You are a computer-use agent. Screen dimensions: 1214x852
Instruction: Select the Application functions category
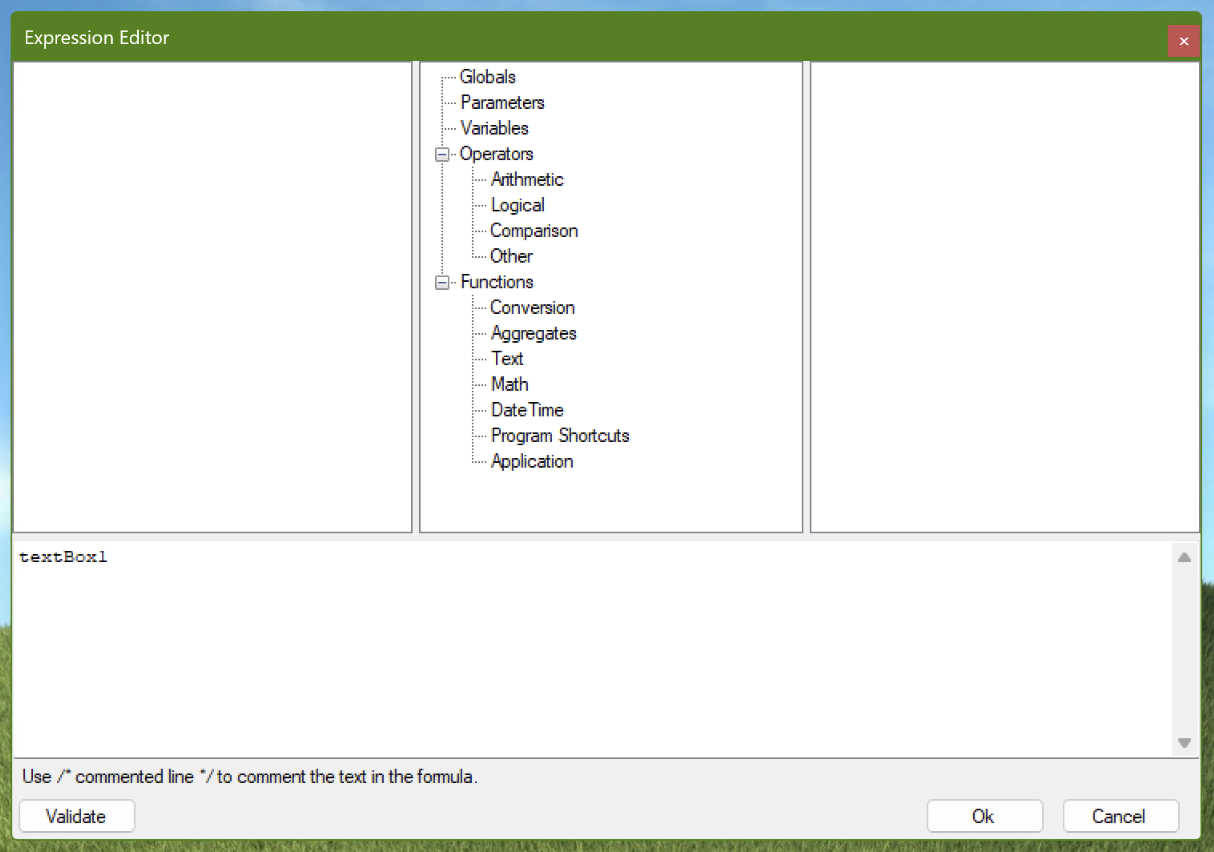tap(532, 461)
